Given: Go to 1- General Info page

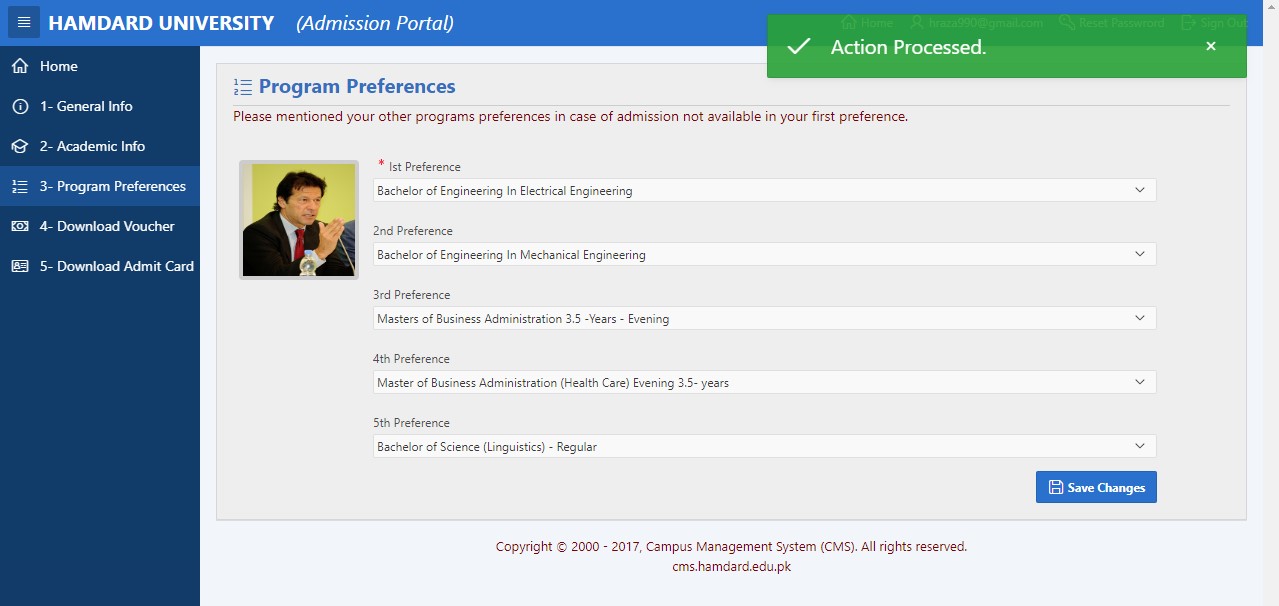Looking at the screenshot, I should click(x=94, y=106).
